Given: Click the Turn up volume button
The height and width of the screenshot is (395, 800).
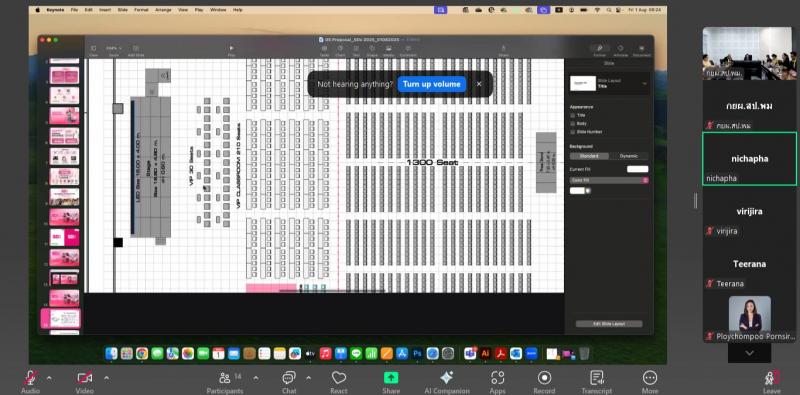Looking at the screenshot, I should coord(432,84).
